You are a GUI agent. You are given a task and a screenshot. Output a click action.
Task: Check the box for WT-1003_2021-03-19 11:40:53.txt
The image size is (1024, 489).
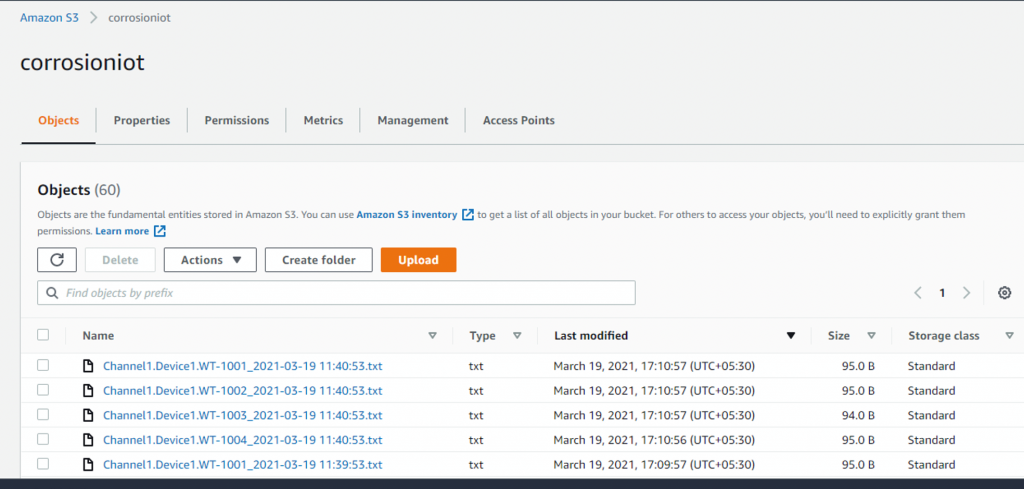(x=43, y=415)
